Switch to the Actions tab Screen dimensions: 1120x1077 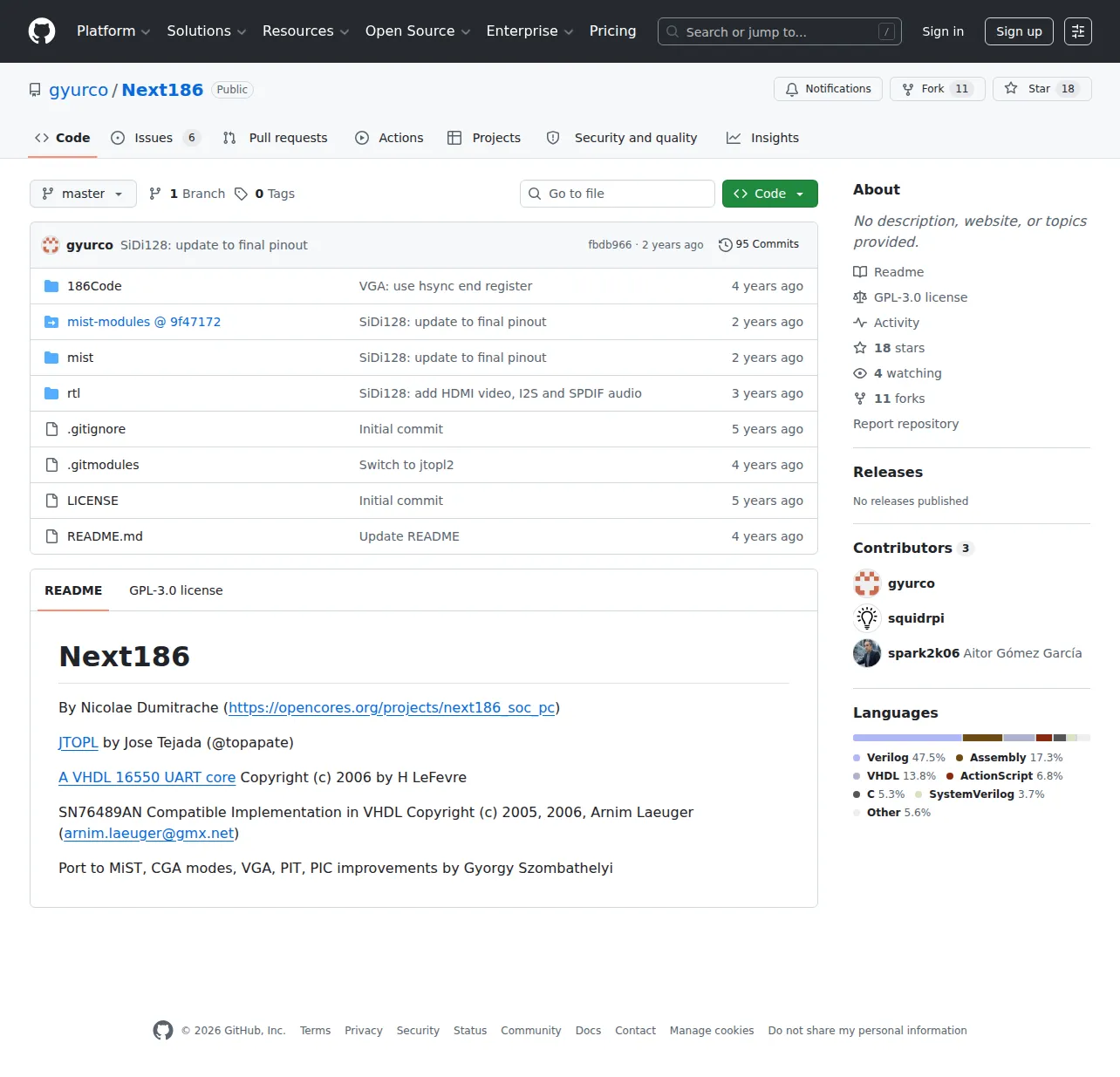pos(389,138)
